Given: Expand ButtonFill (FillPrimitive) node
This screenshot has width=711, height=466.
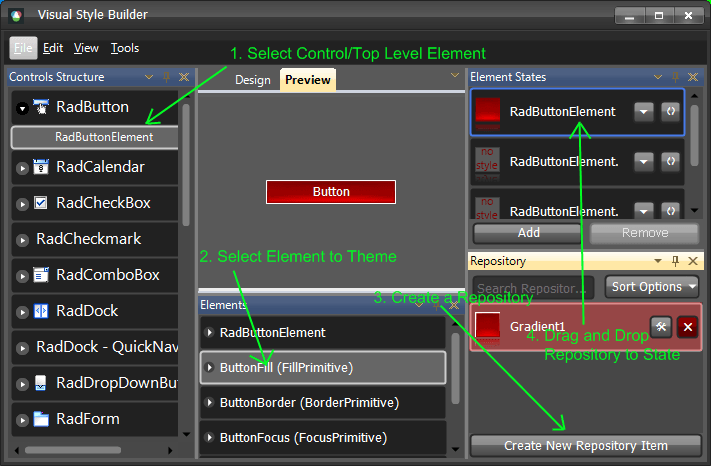Looking at the screenshot, I should (209, 368).
